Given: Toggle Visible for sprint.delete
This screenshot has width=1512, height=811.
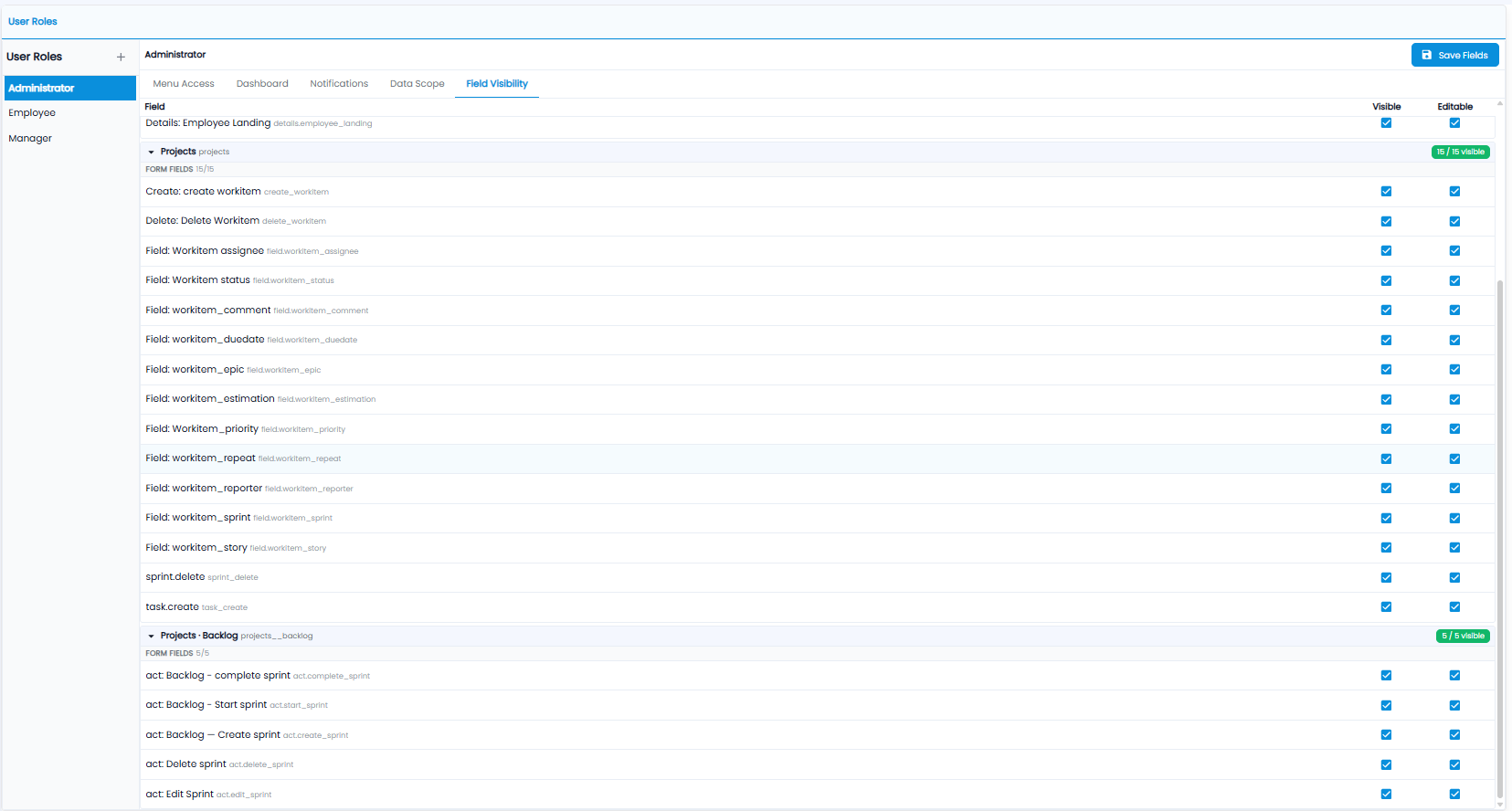Looking at the screenshot, I should tap(1386, 577).
